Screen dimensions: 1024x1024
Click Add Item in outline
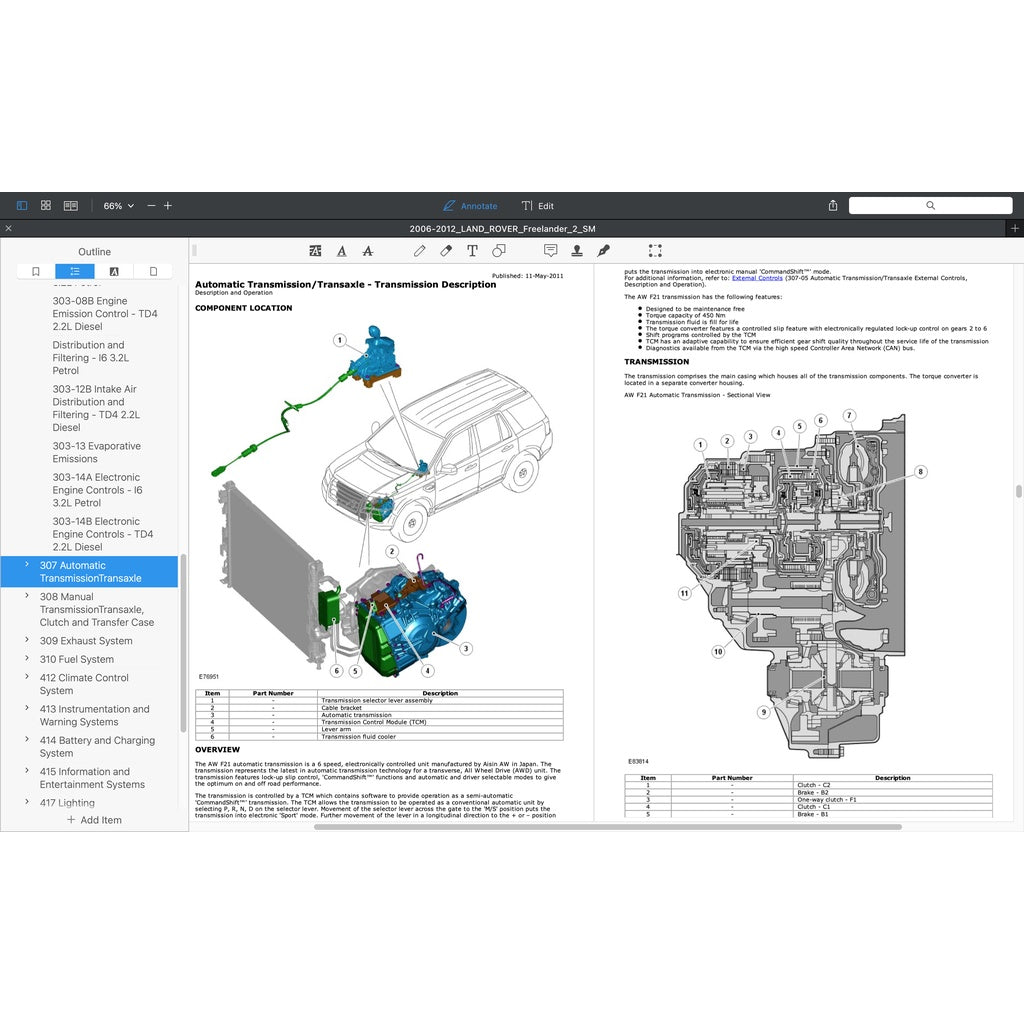pyautogui.click(x=94, y=820)
